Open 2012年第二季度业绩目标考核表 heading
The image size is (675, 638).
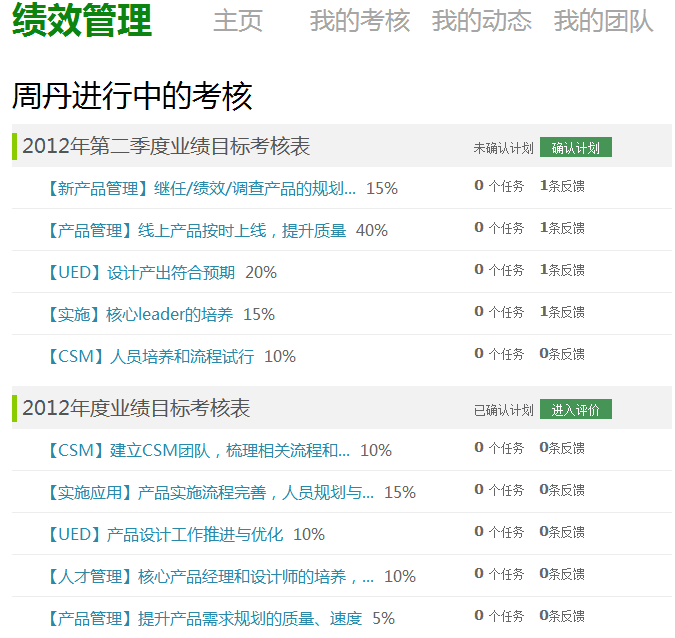point(166,146)
